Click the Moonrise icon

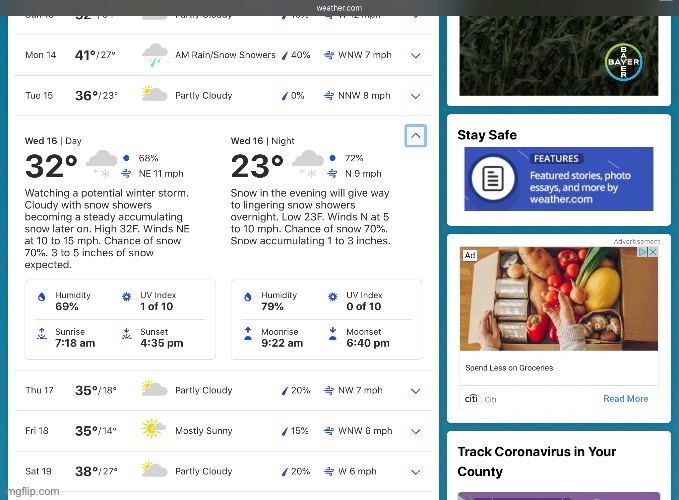248,333
